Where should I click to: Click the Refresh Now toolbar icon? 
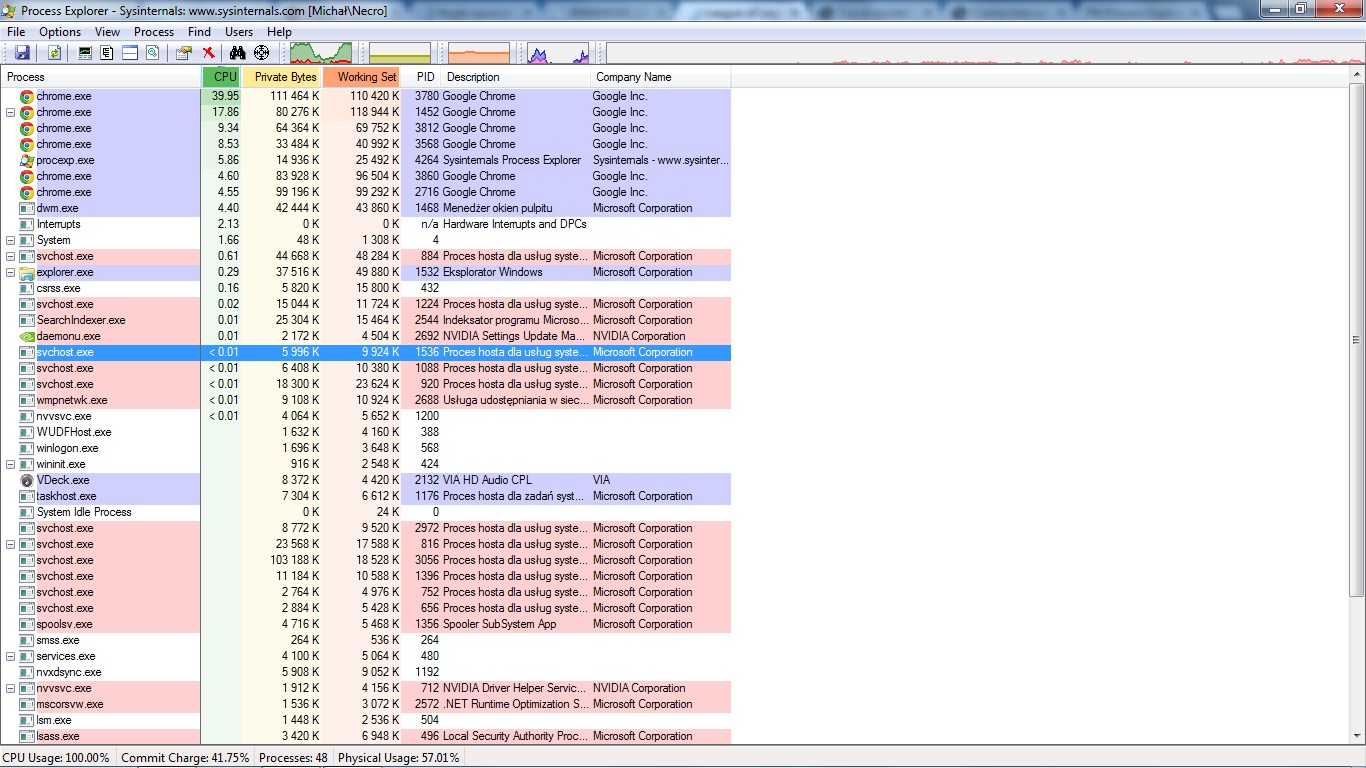[x=54, y=52]
